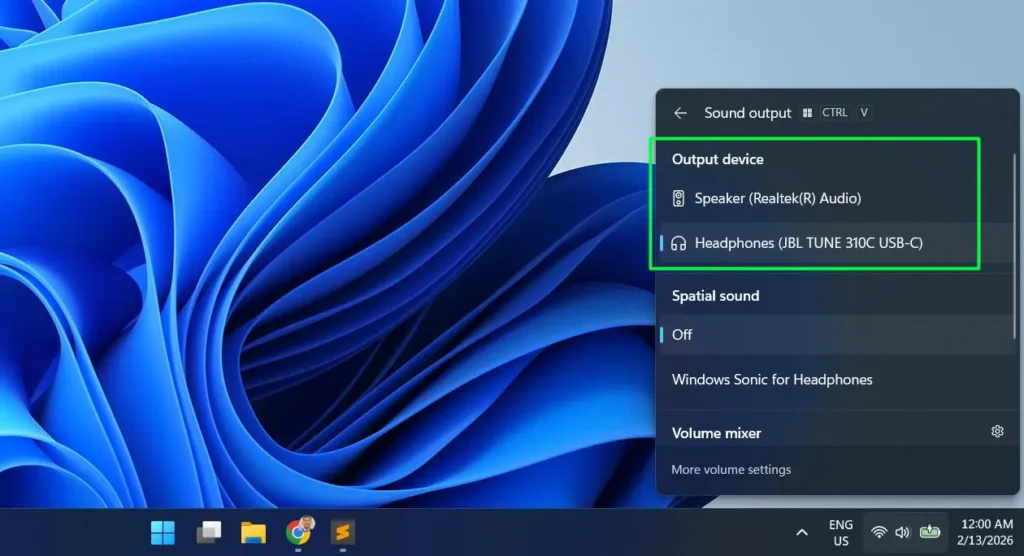Click the Output device heading
Image resolution: width=1024 pixels, height=556 pixels.
point(717,159)
